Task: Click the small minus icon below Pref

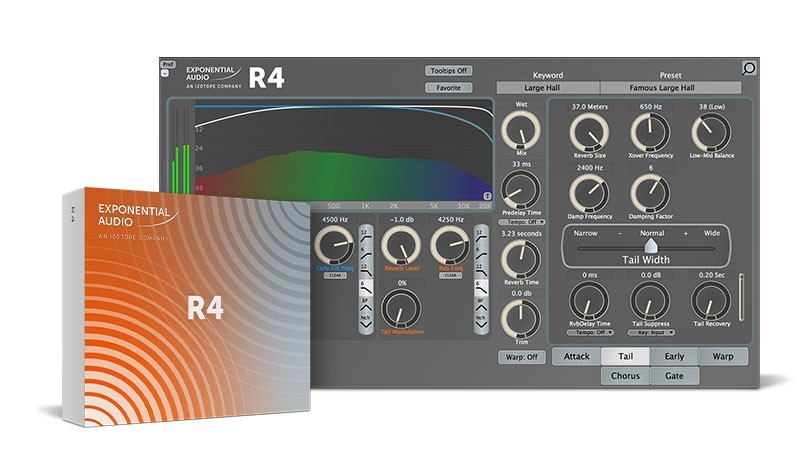Action: 165,73
